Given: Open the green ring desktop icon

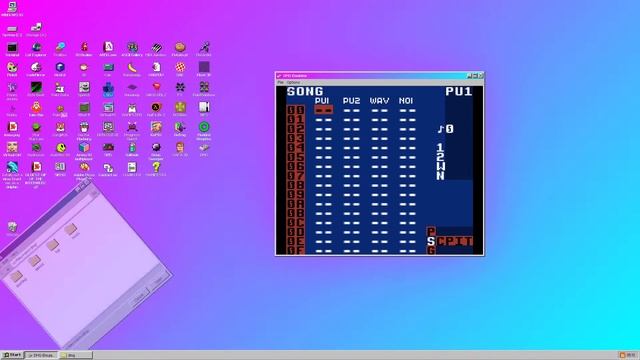Looking at the screenshot, I should (x=204, y=127).
